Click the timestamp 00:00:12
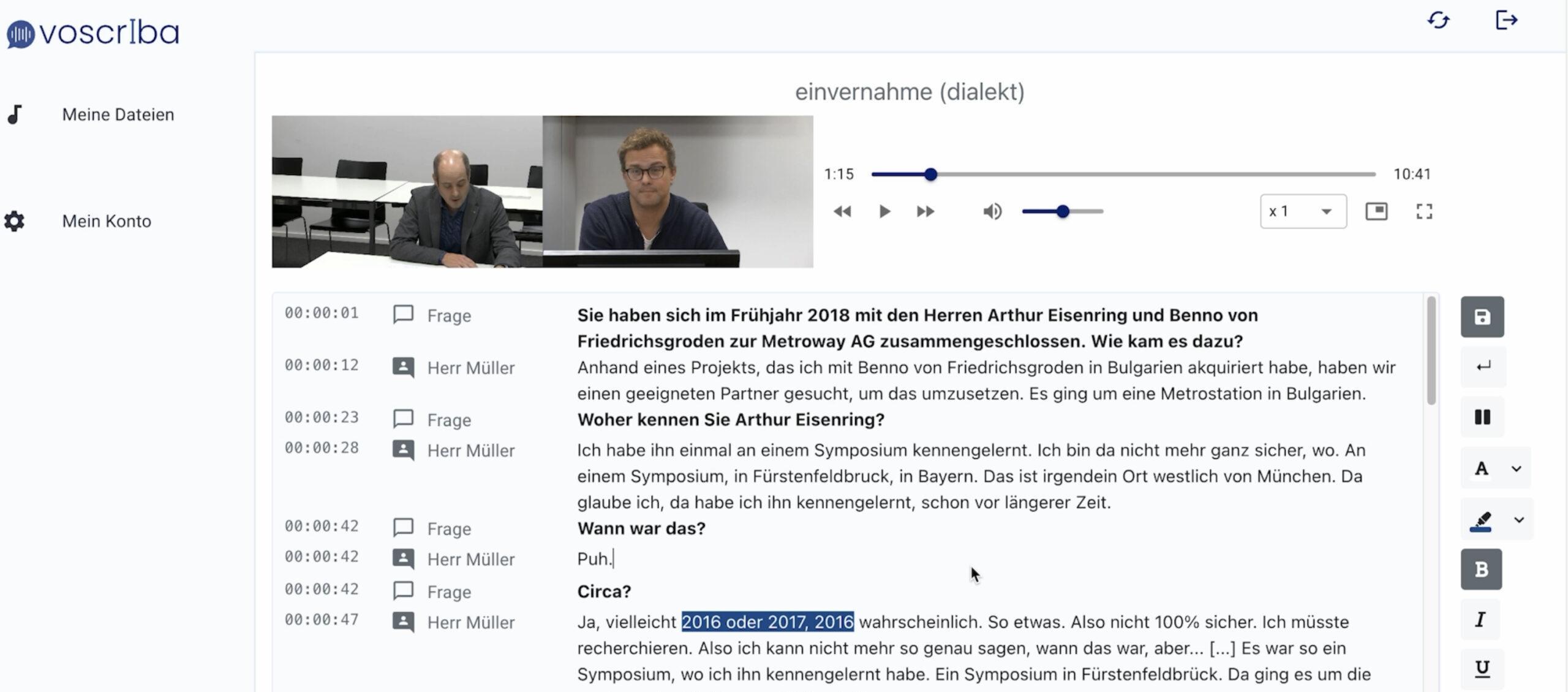This screenshot has width=1568, height=692. click(322, 365)
